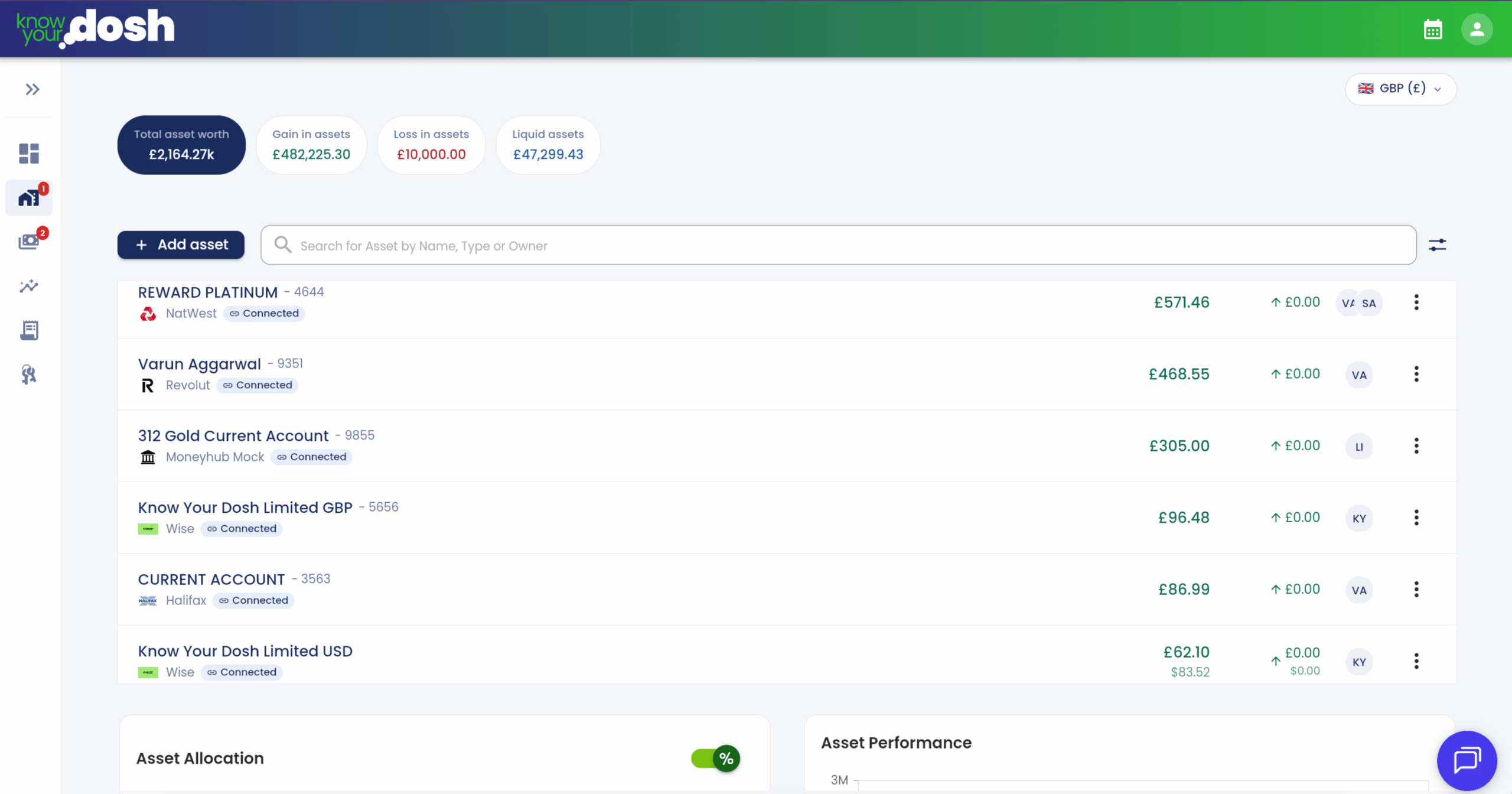Click NatWest Connected status badge
The image size is (1512, 794).
click(x=264, y=313)
